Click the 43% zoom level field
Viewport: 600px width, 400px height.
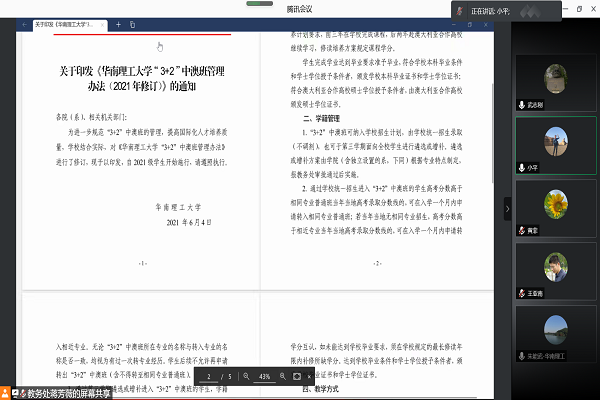tap(264, 377)
